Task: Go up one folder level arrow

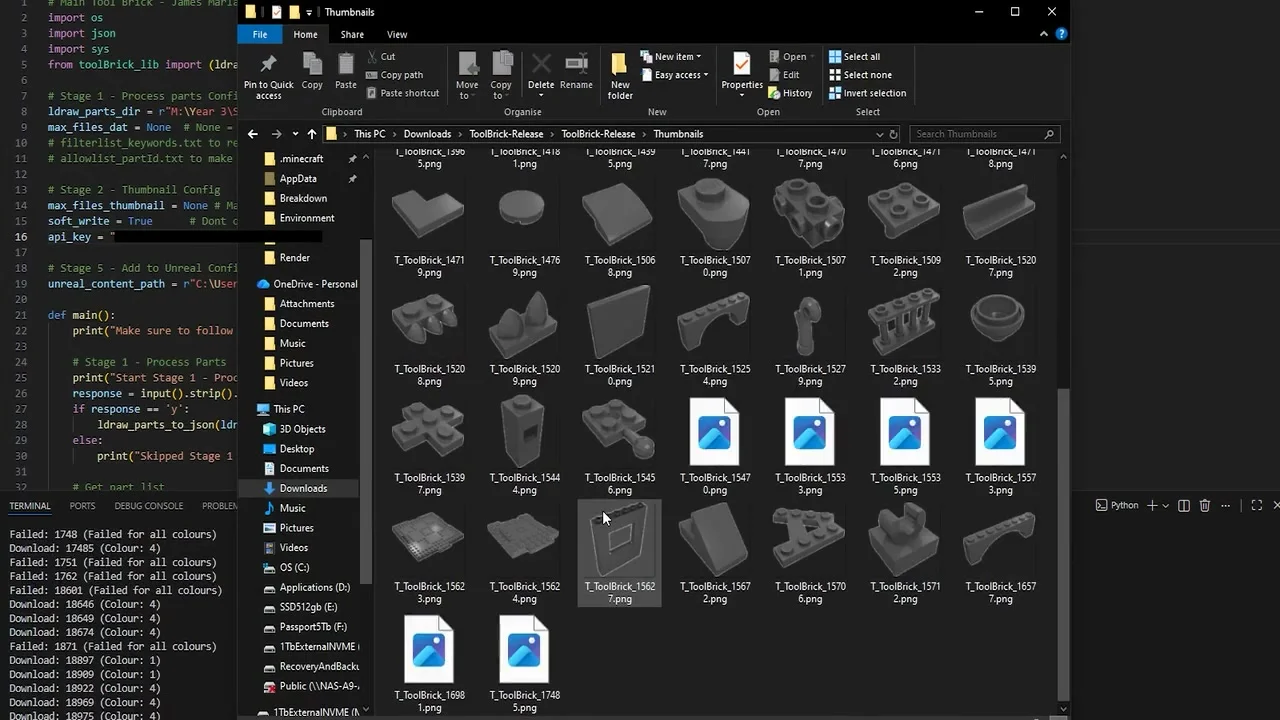Action: click(312, 134)
